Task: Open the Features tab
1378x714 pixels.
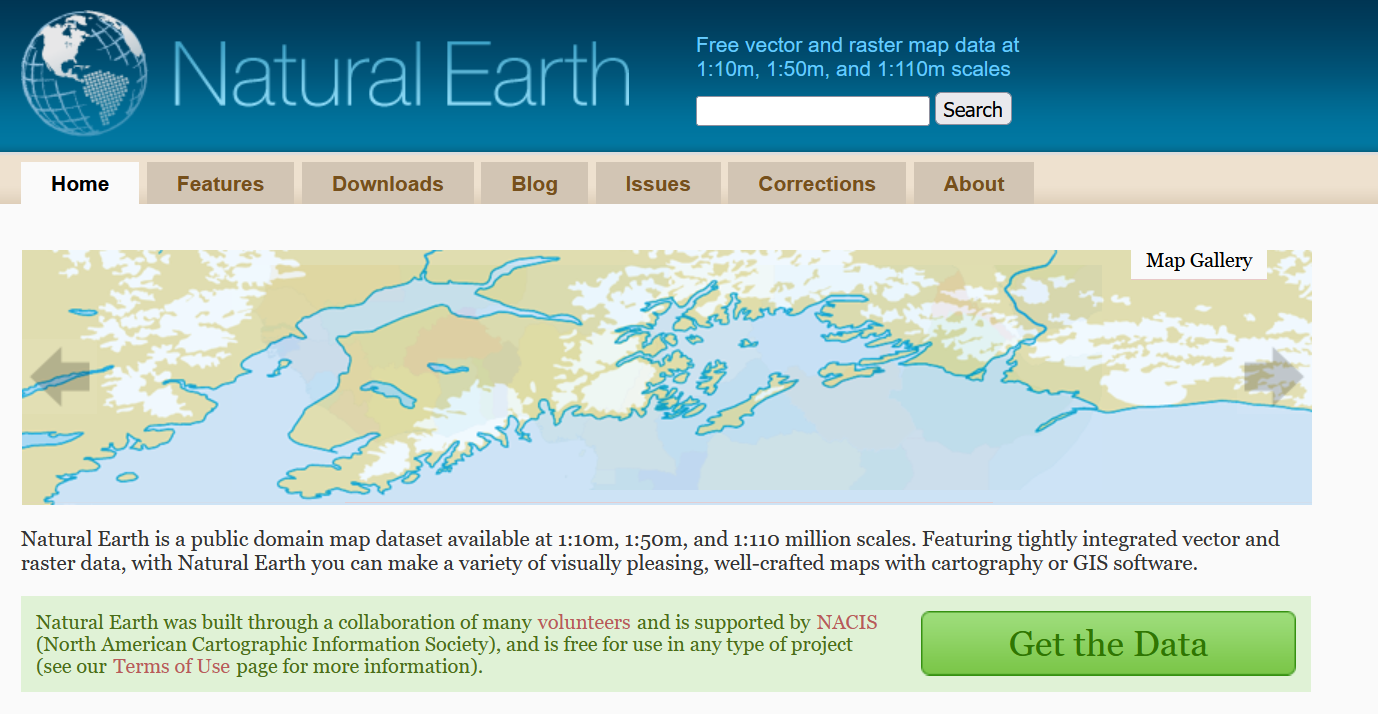Action: (220, 184)
